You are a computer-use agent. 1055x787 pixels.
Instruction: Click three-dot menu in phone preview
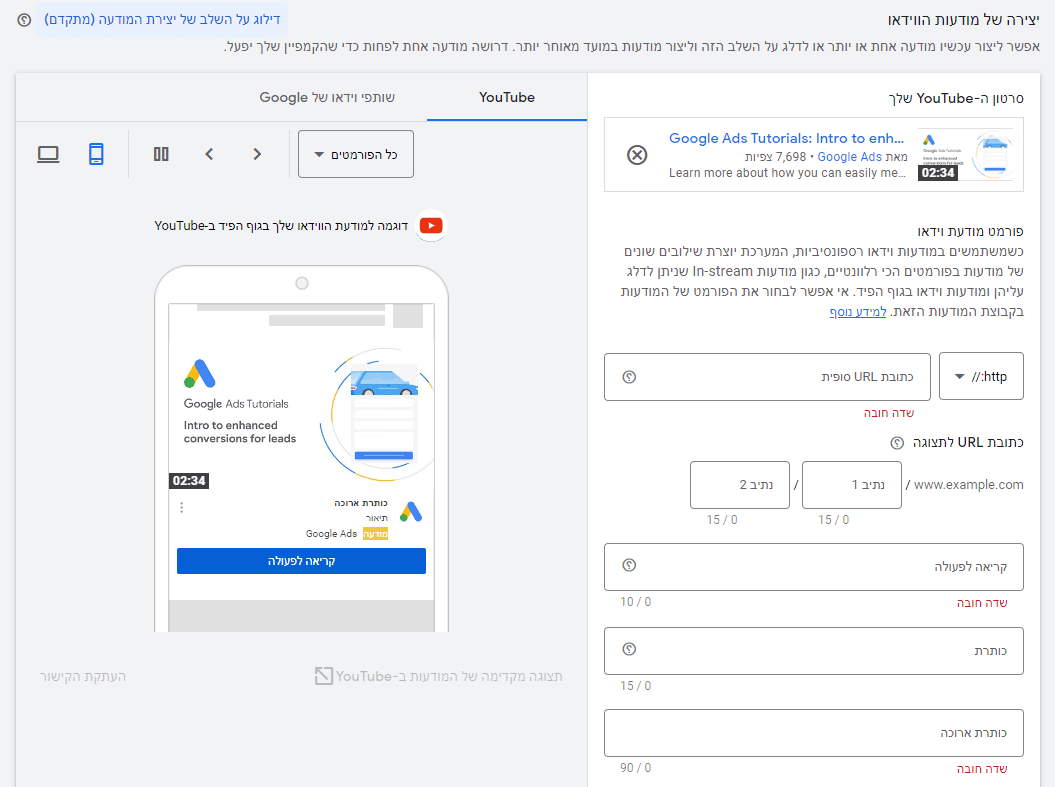[x=182, y=507]
